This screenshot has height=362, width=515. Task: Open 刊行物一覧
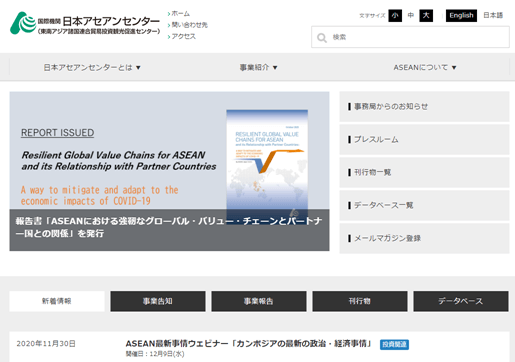[x=424, y=172]
